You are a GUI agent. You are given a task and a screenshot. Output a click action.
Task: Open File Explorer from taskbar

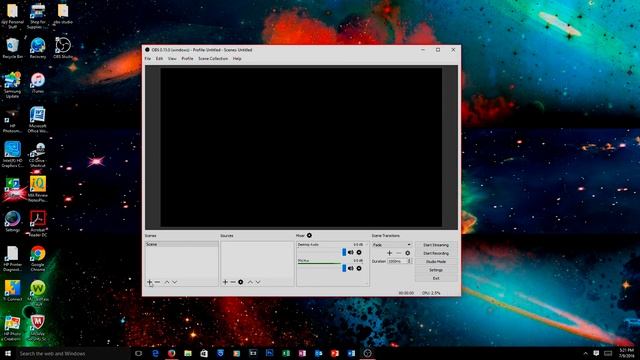[188, 353]
